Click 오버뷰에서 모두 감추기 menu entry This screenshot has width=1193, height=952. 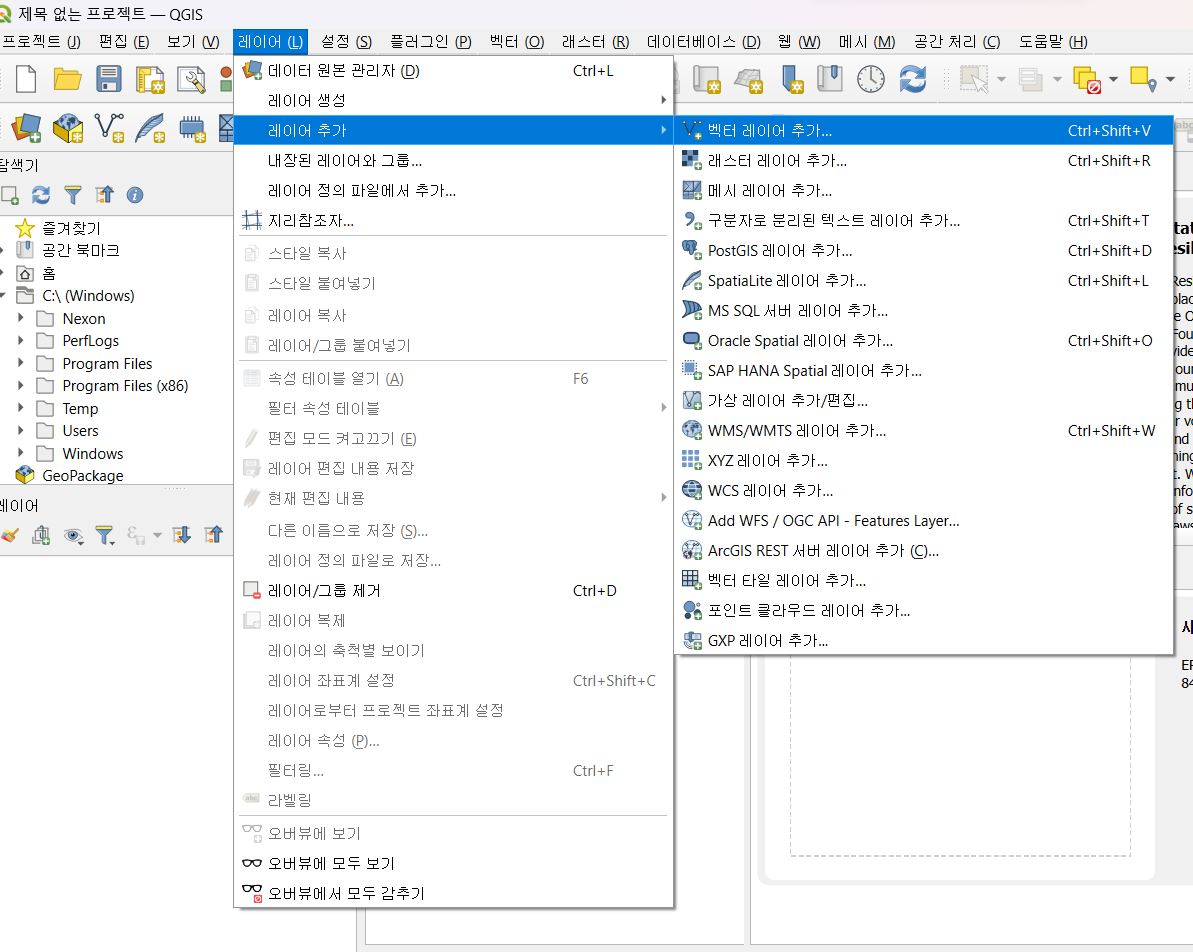click(453, 893)
